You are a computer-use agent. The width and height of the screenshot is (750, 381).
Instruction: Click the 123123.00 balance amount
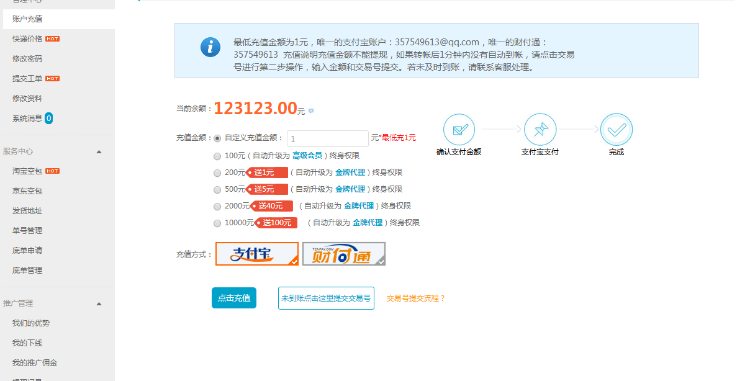pos(255,108)
